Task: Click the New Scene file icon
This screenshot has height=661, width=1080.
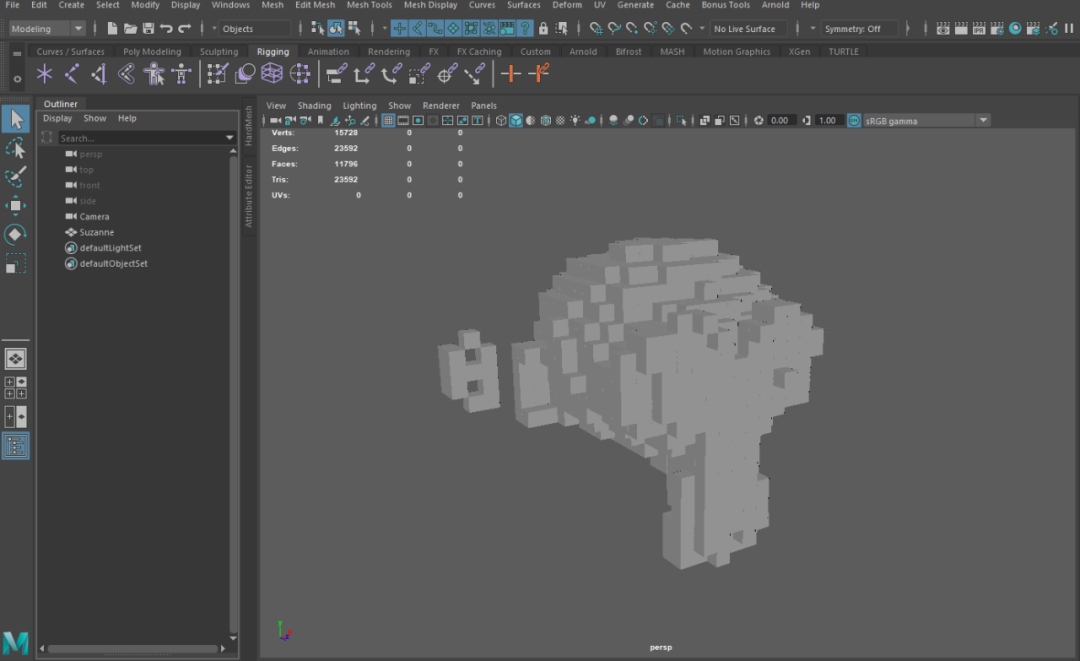Action: pos(112,28)
